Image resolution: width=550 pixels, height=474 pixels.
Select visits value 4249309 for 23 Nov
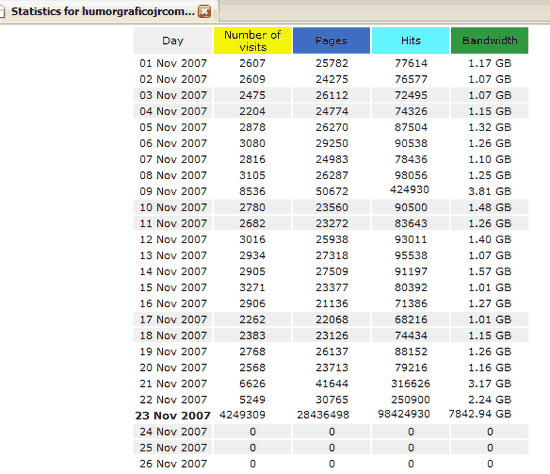[x=242, y=415]
